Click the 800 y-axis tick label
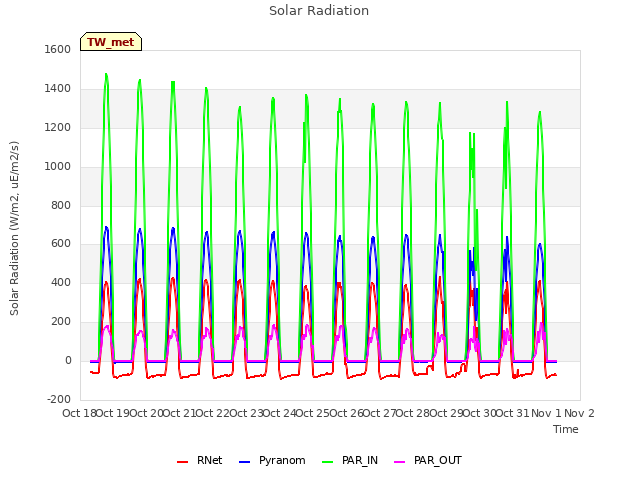Image resolution: width=640 pixels, height=480 pixels. pyautogui.click(x=61, y=205)
